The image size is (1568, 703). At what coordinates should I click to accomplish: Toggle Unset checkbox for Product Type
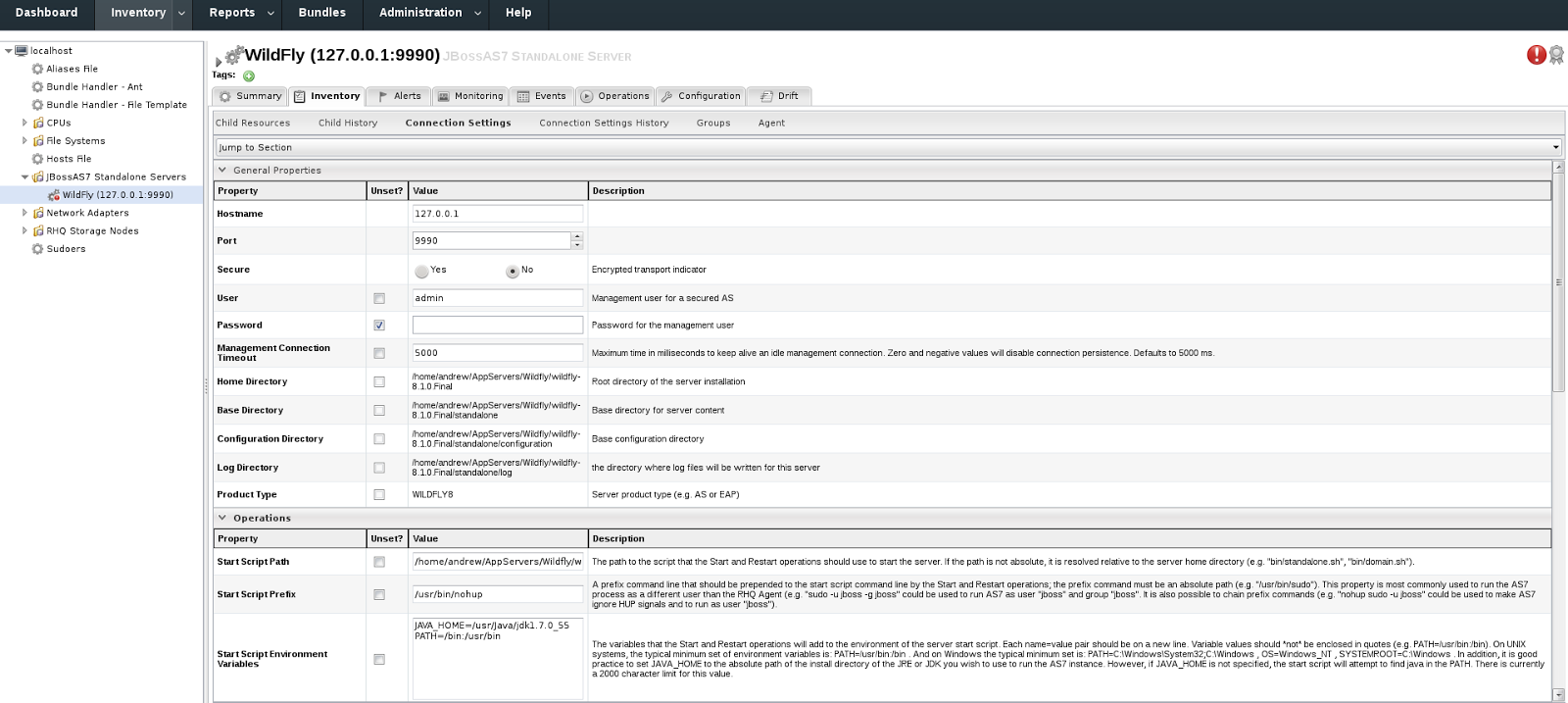[379, 494]
